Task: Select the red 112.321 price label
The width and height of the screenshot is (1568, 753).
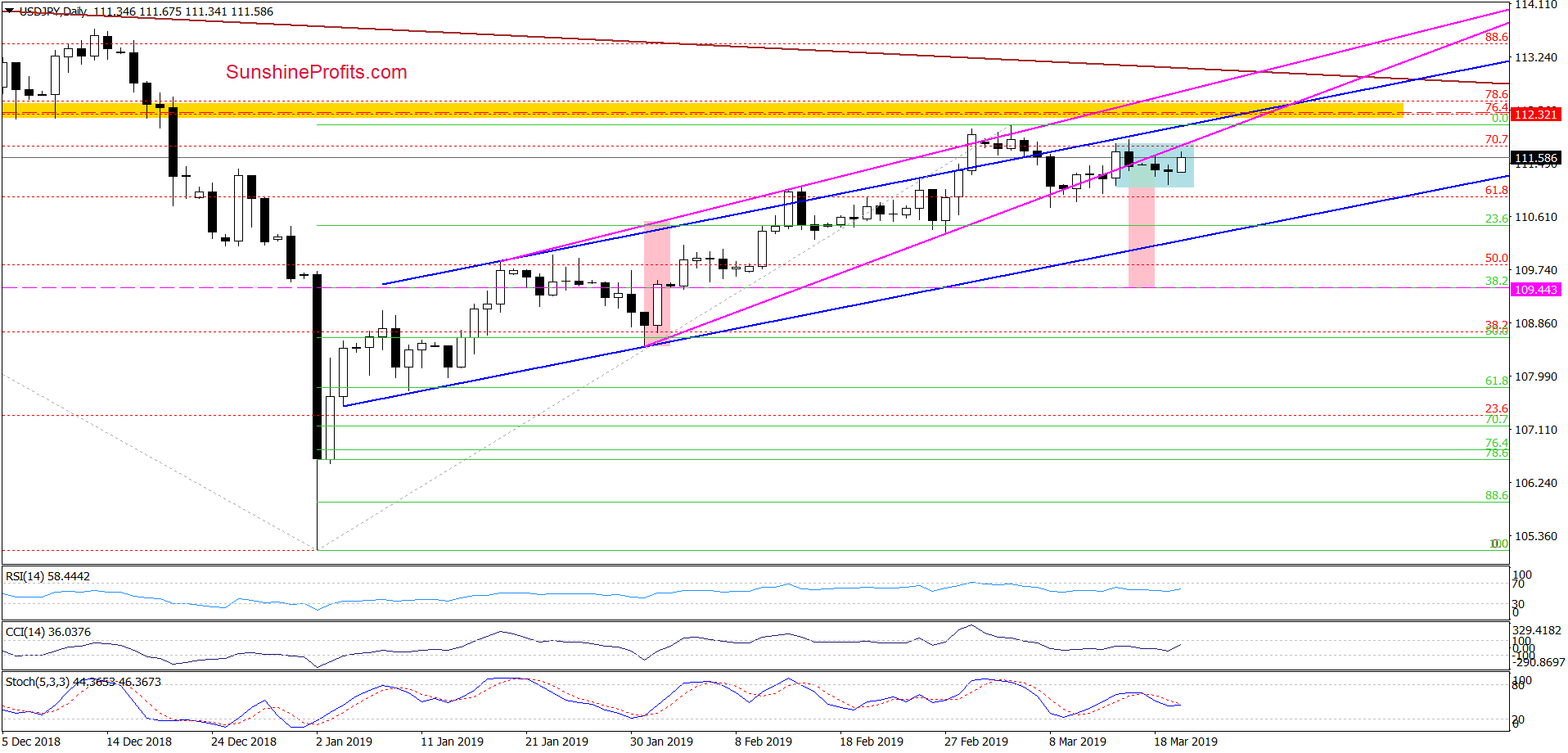Action: [x=1536, y=115]
